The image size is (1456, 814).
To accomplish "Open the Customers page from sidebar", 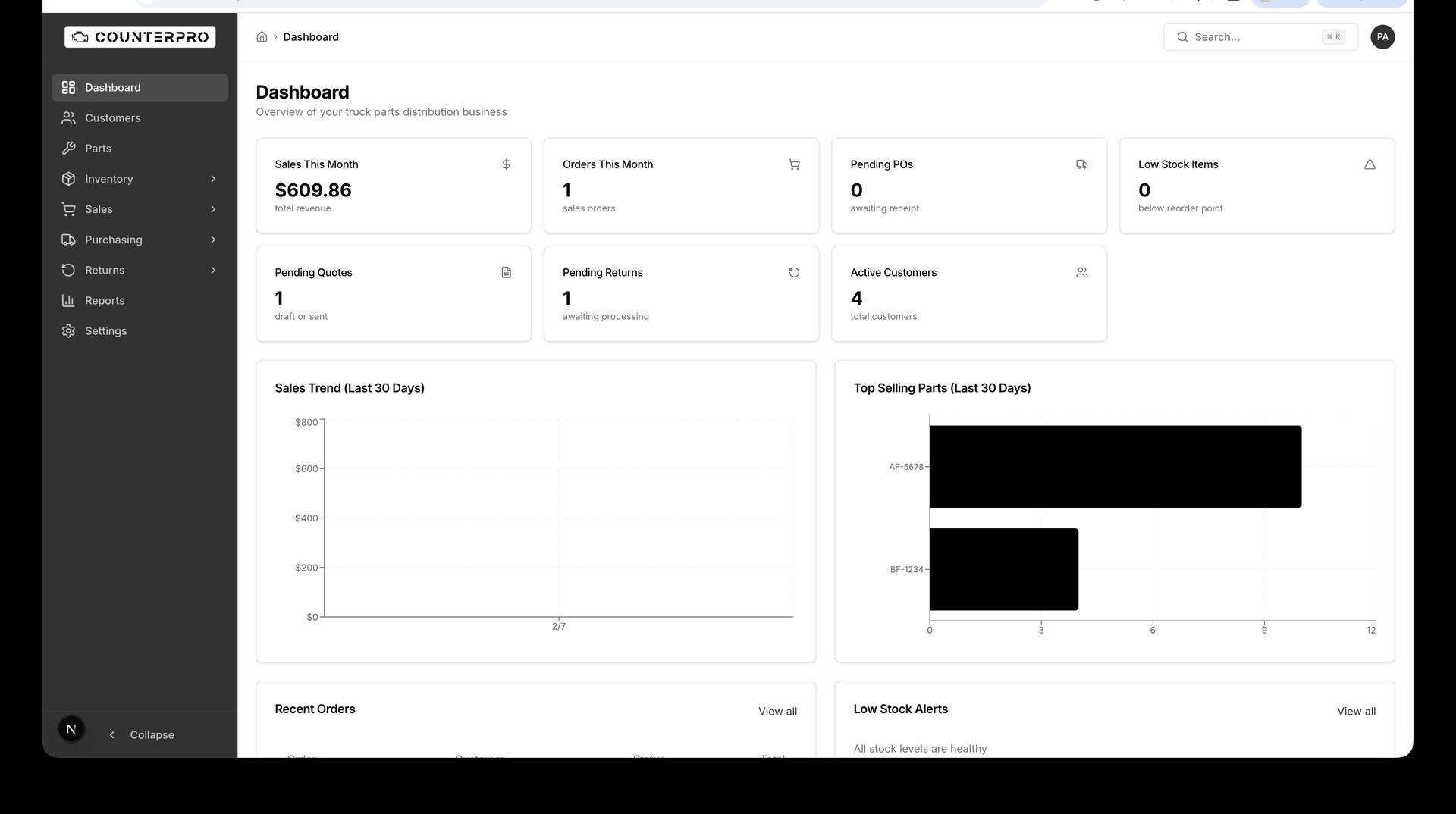I will coord(112,117).
